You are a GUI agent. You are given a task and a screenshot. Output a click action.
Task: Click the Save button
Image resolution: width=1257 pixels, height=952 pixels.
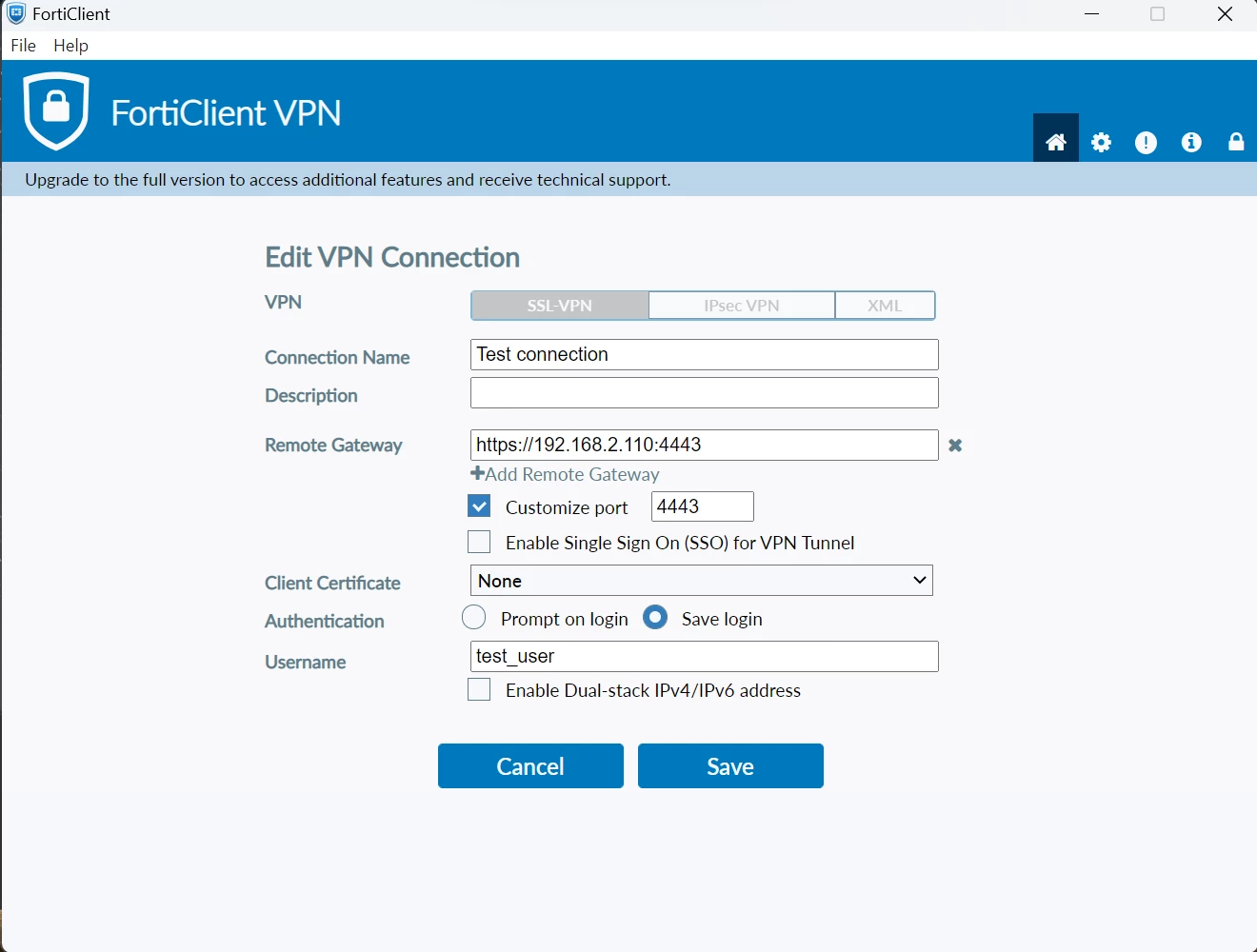[730, 766]
